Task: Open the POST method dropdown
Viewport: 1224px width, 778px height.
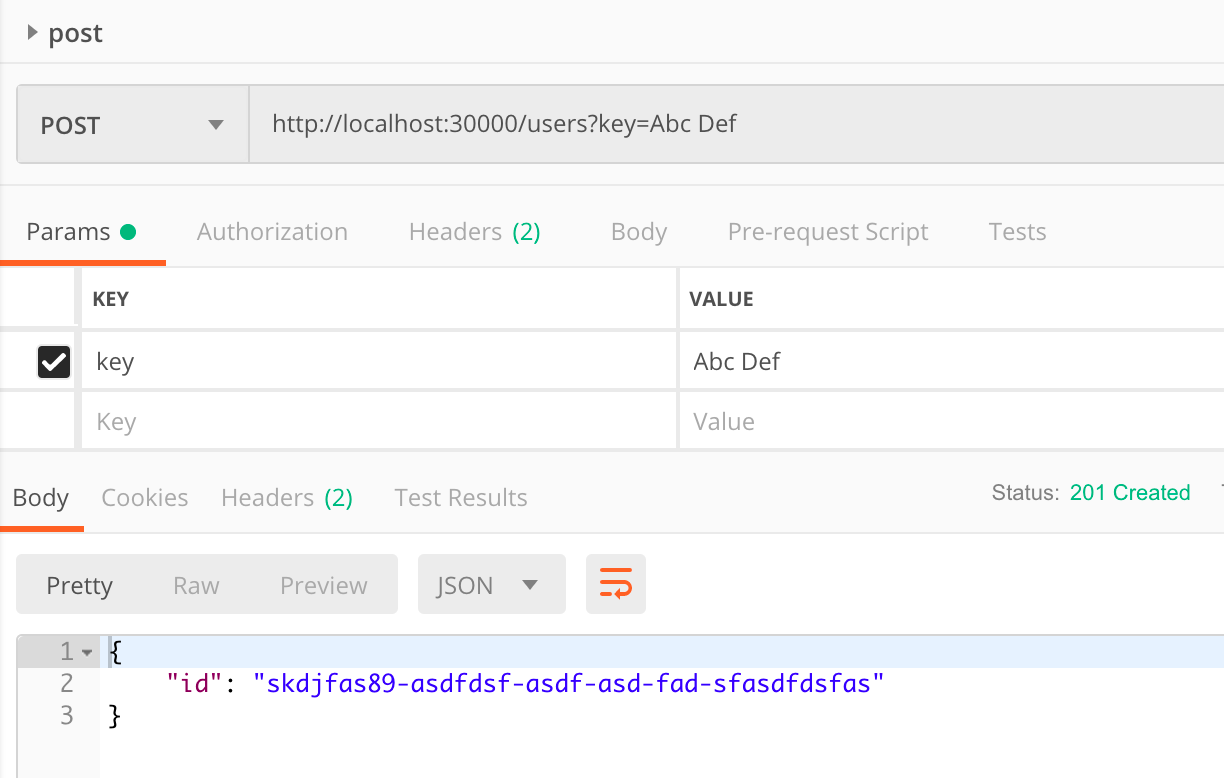Action: point(131,124)
